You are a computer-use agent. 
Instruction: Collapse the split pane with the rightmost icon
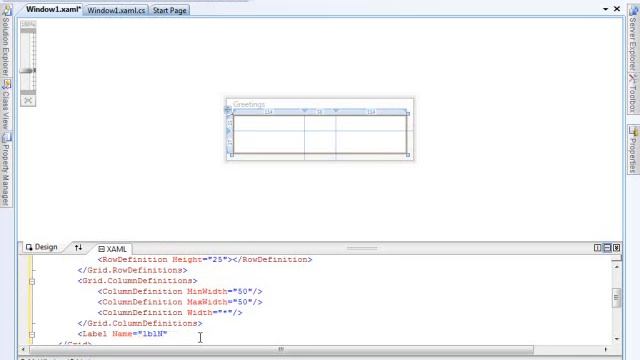(616, 248)
